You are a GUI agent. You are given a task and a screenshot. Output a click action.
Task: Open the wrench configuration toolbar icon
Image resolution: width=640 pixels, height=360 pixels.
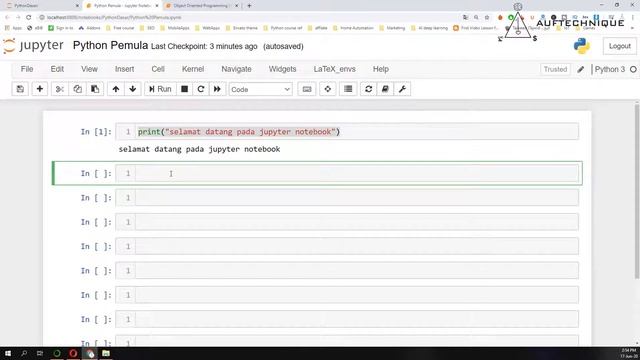pos(402,89)
